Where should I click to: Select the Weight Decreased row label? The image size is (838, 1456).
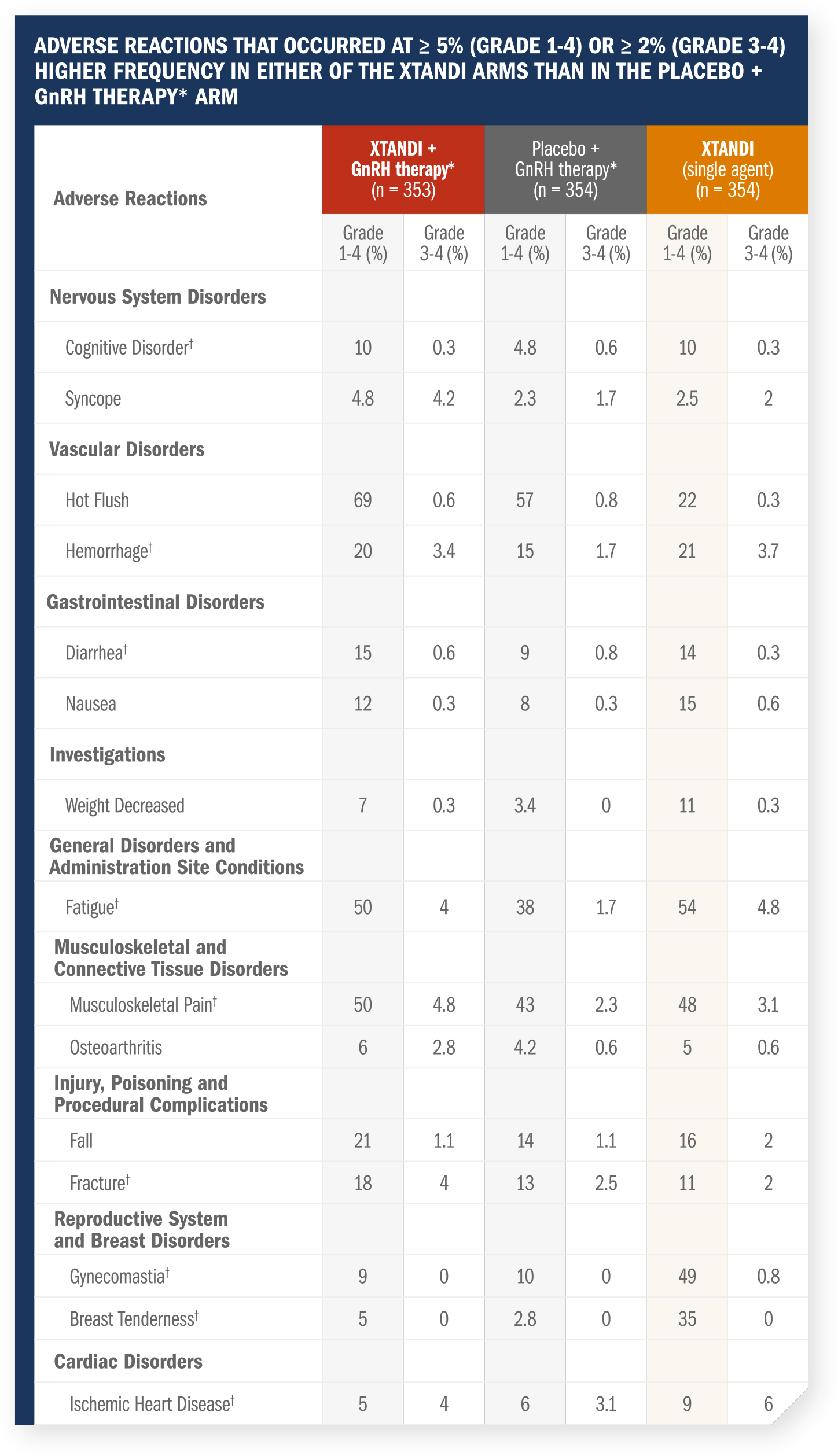click(x=125, y=806)
